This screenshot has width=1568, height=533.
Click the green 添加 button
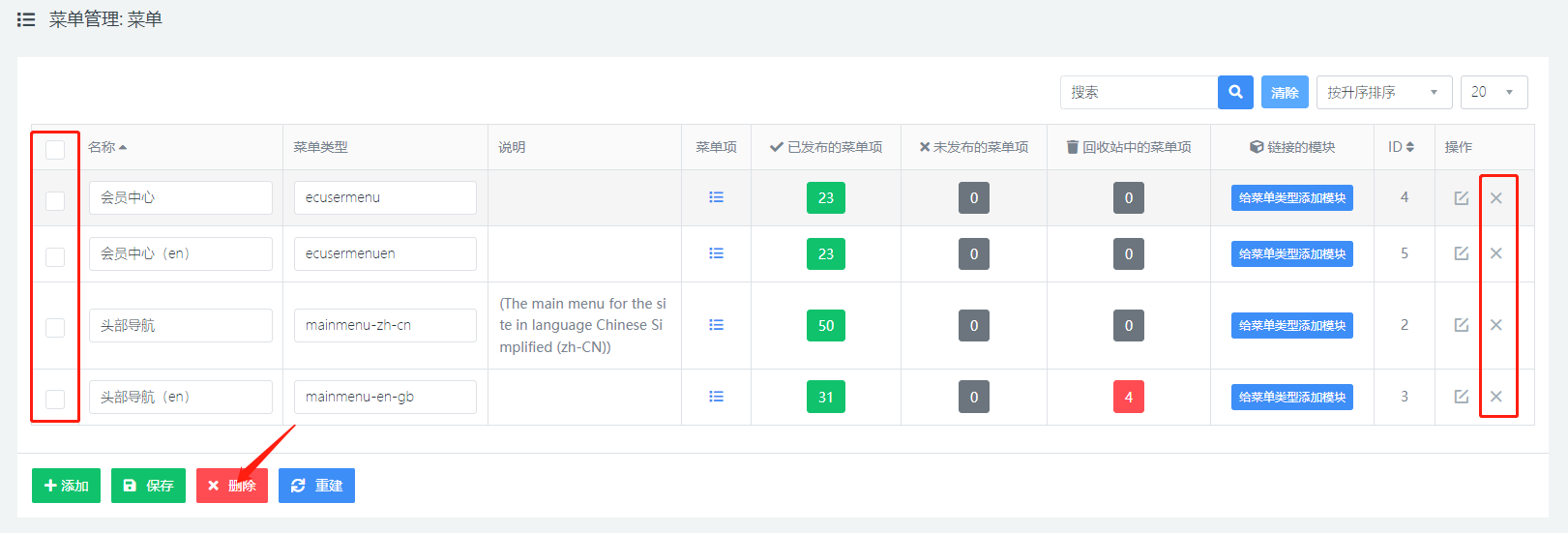66,486
